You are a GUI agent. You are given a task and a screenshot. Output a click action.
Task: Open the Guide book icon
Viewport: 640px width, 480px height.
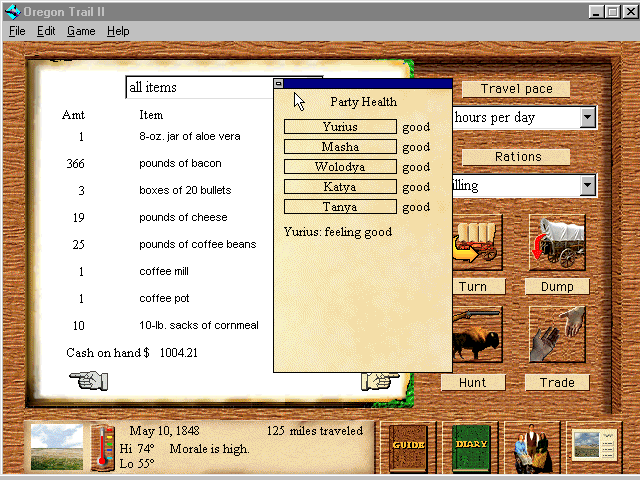click(408, 448)
